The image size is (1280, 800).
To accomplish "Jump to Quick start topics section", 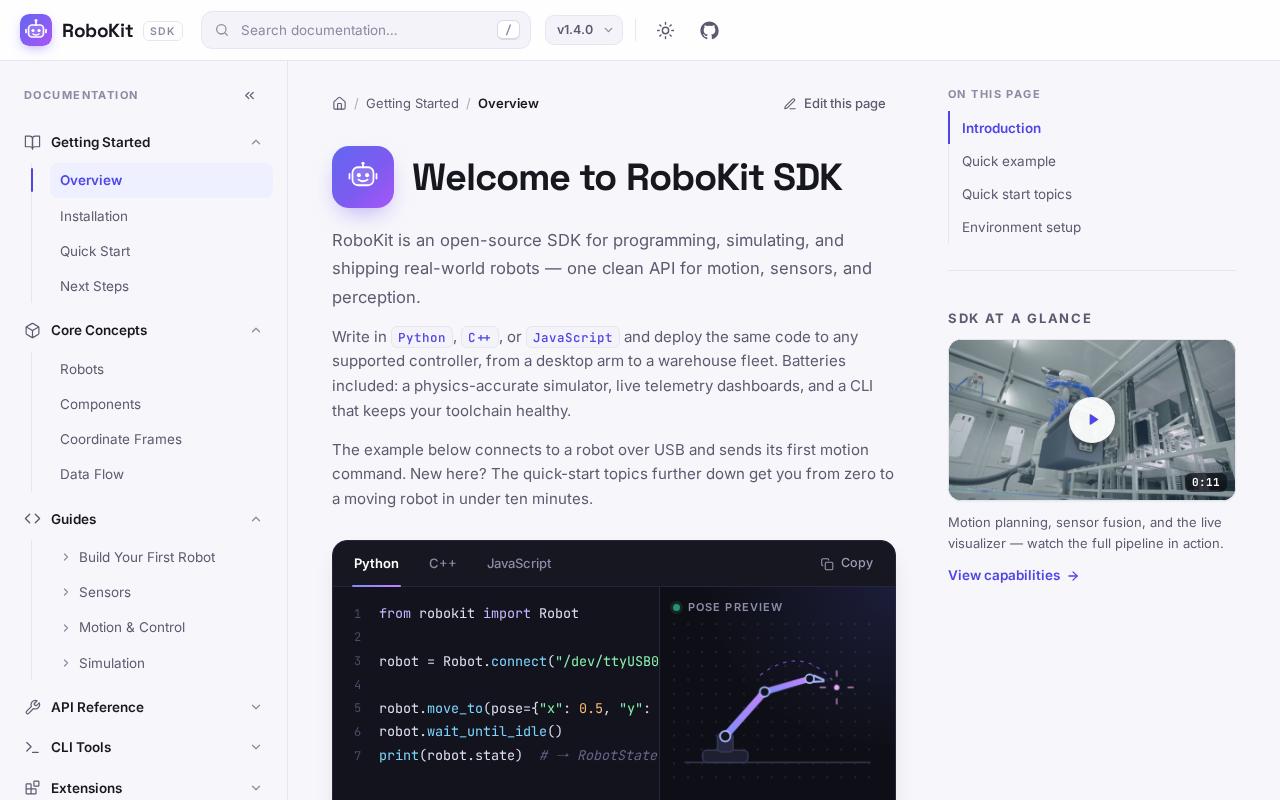I will (x=1017, y=194).
